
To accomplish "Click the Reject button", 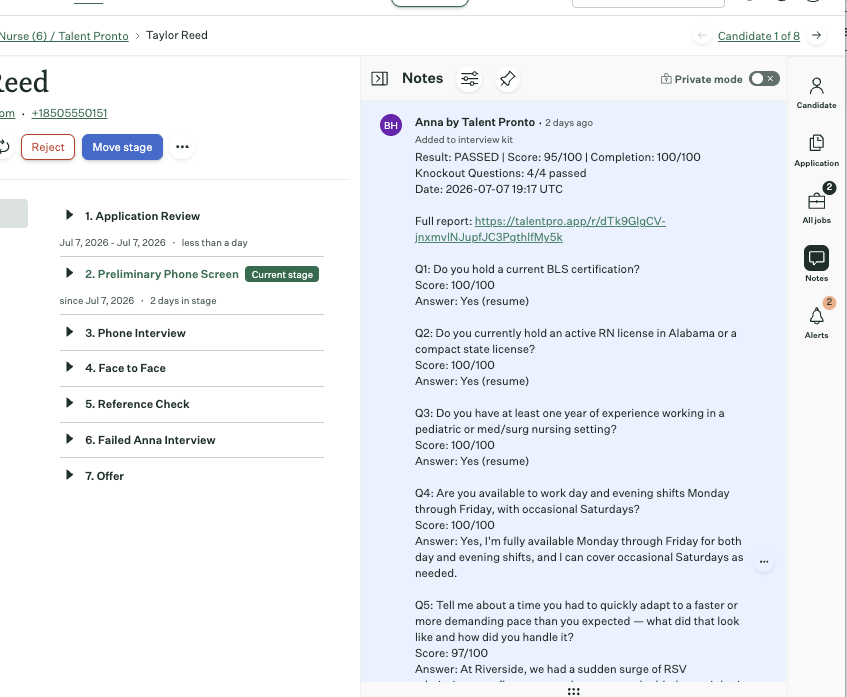I will 48,147.
